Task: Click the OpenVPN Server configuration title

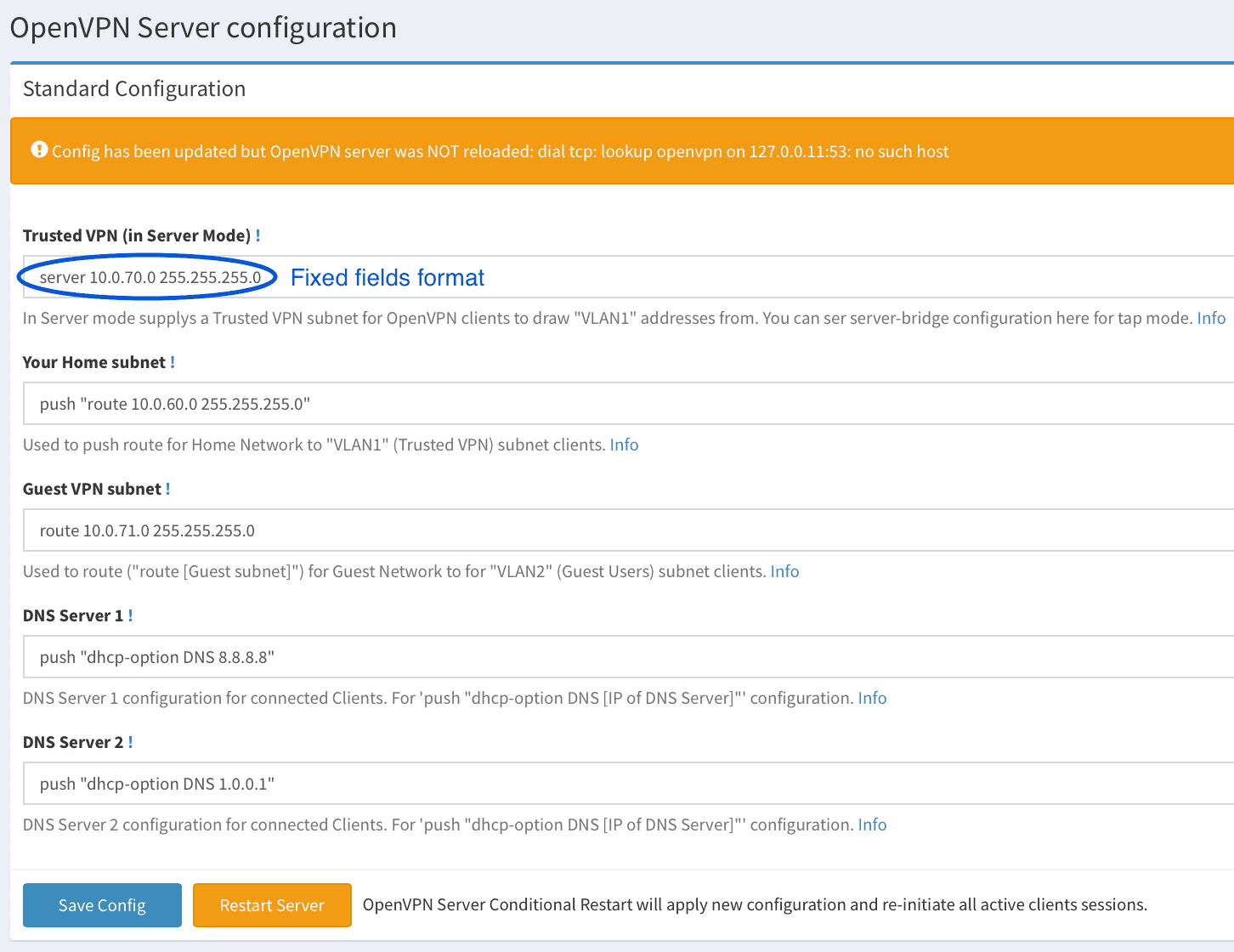Action: click(203, 28)
